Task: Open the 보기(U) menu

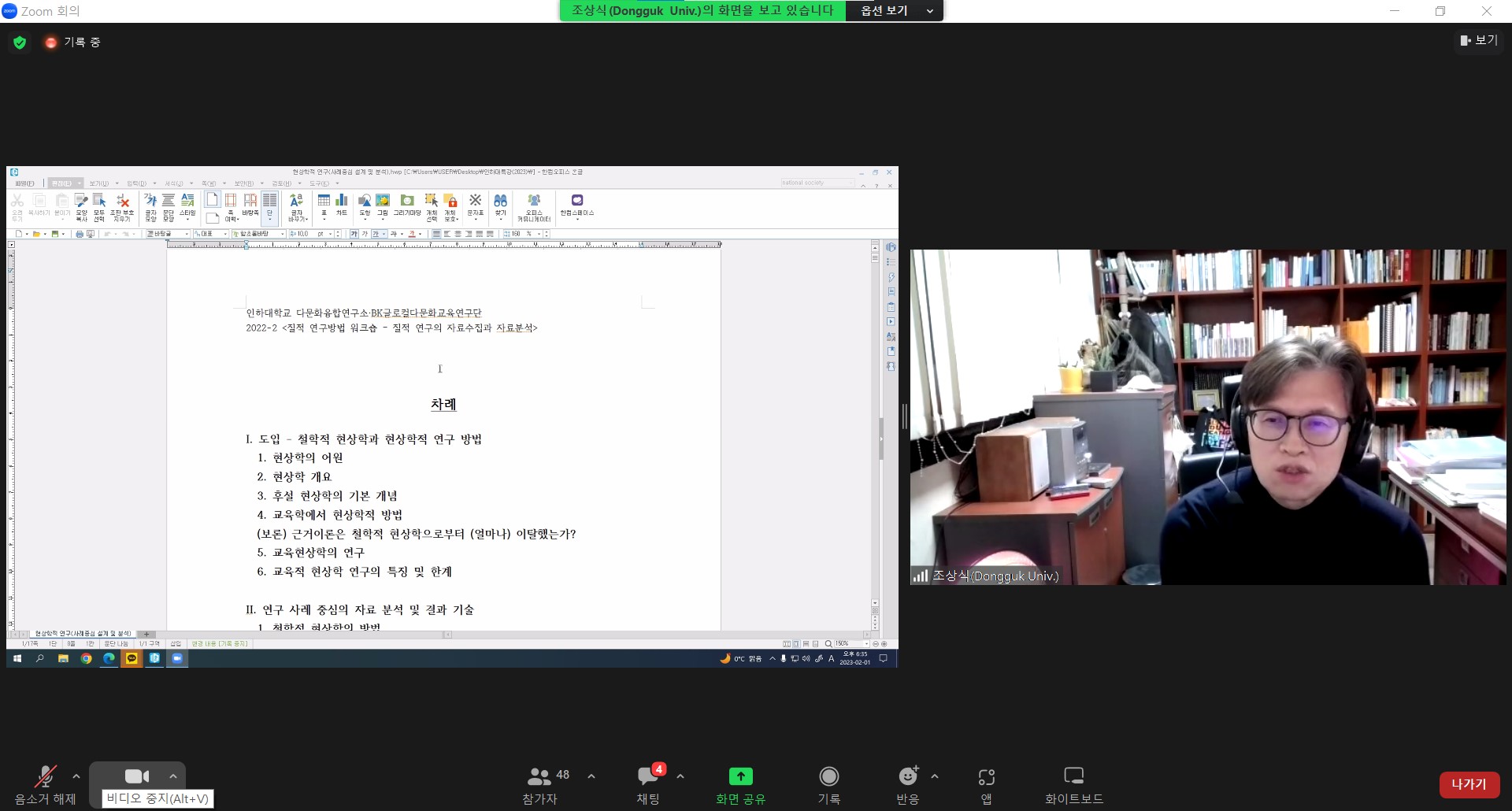Action: 98,183
